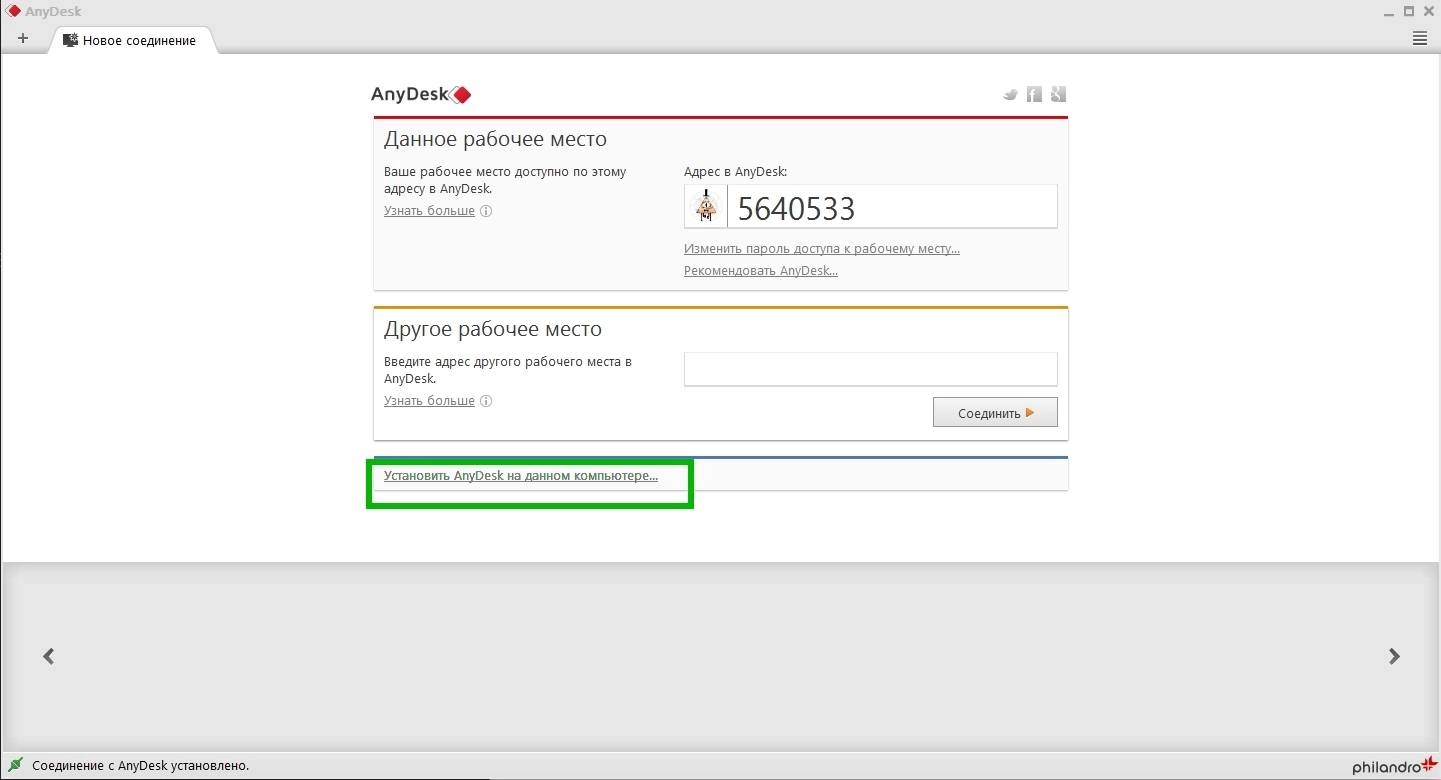Click the AnyDesk logo above the panels
Screen dimensions: 1441x780
click(421, 95)
